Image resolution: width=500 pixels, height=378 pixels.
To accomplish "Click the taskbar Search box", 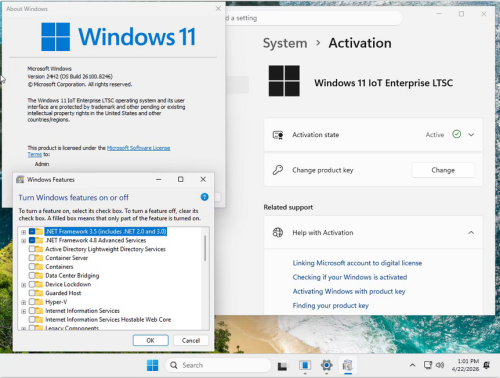I will 218,365.
